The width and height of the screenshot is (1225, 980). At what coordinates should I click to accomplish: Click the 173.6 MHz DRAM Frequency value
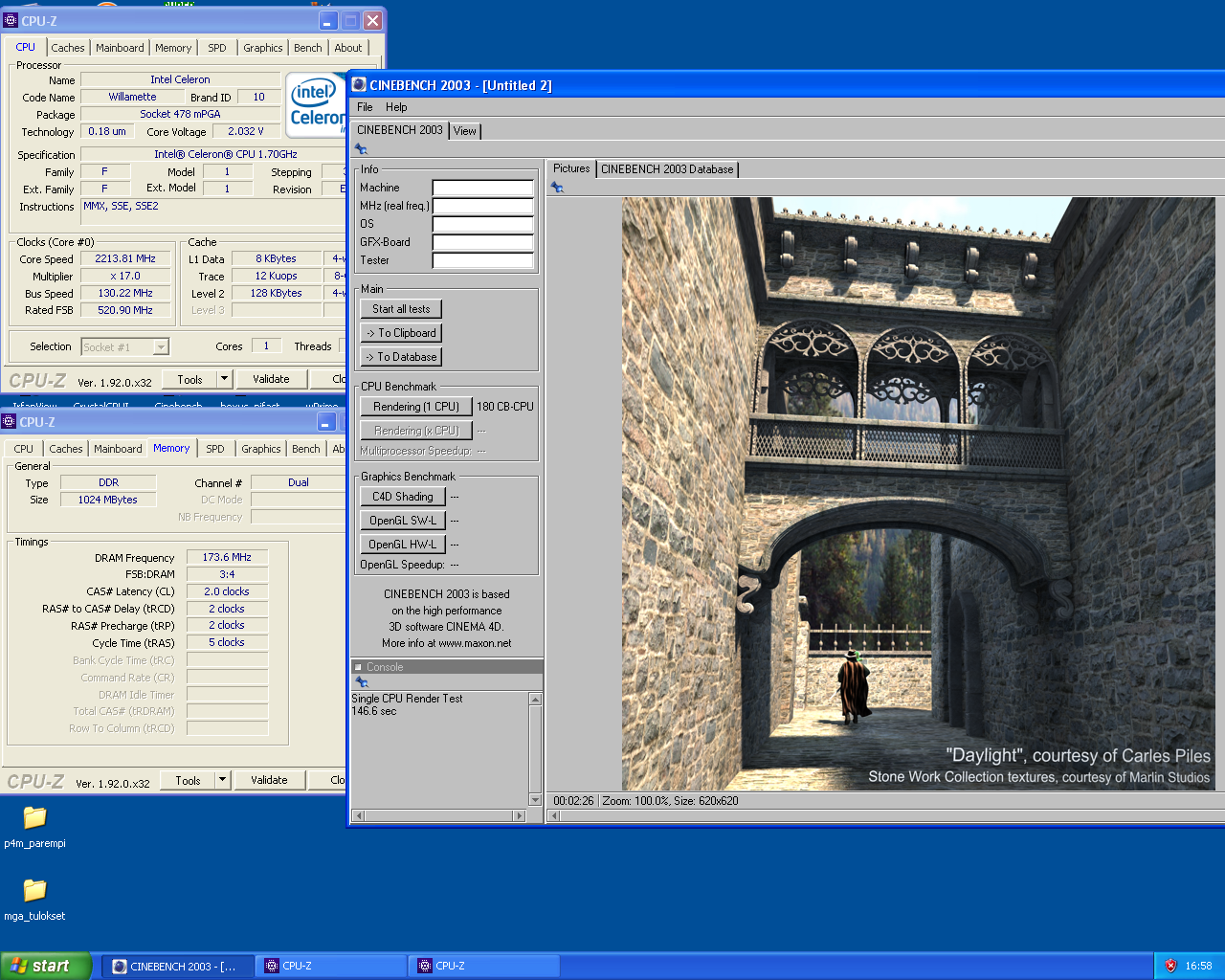(x=227, y=557)
